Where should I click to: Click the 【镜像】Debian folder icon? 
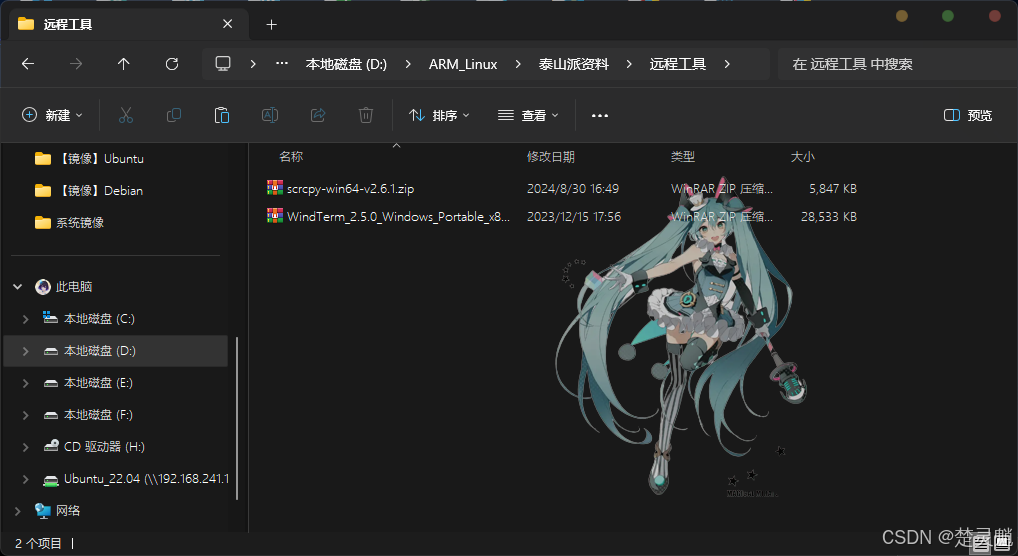(x=43, y=190)
